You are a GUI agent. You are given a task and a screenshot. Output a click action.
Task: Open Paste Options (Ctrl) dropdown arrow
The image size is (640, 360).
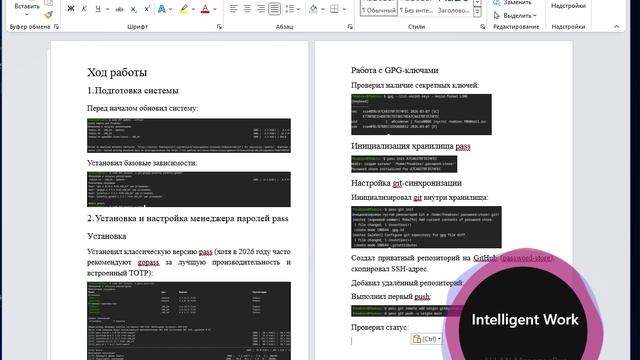(x=439, y=339)
